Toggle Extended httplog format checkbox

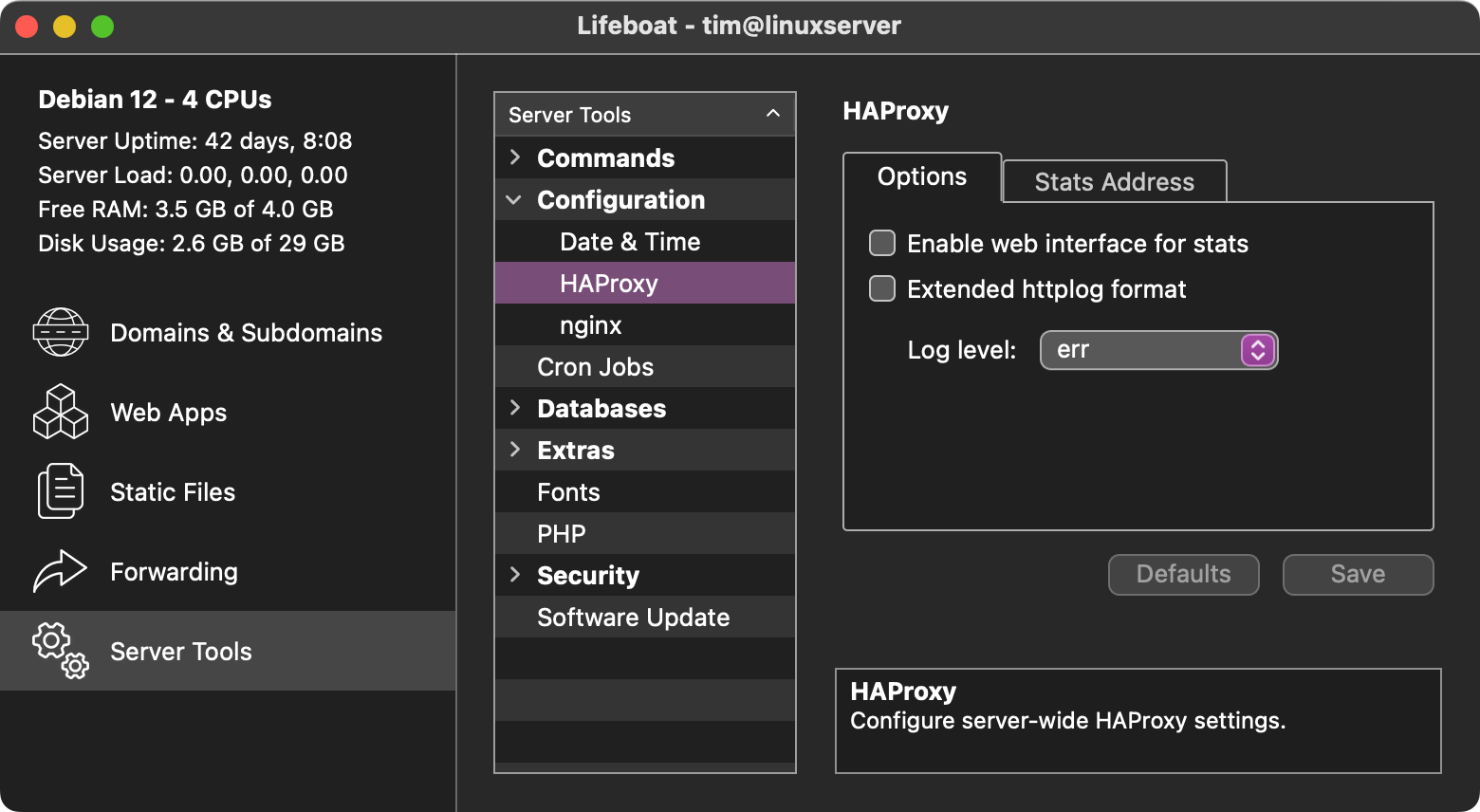tap(882, 288)
